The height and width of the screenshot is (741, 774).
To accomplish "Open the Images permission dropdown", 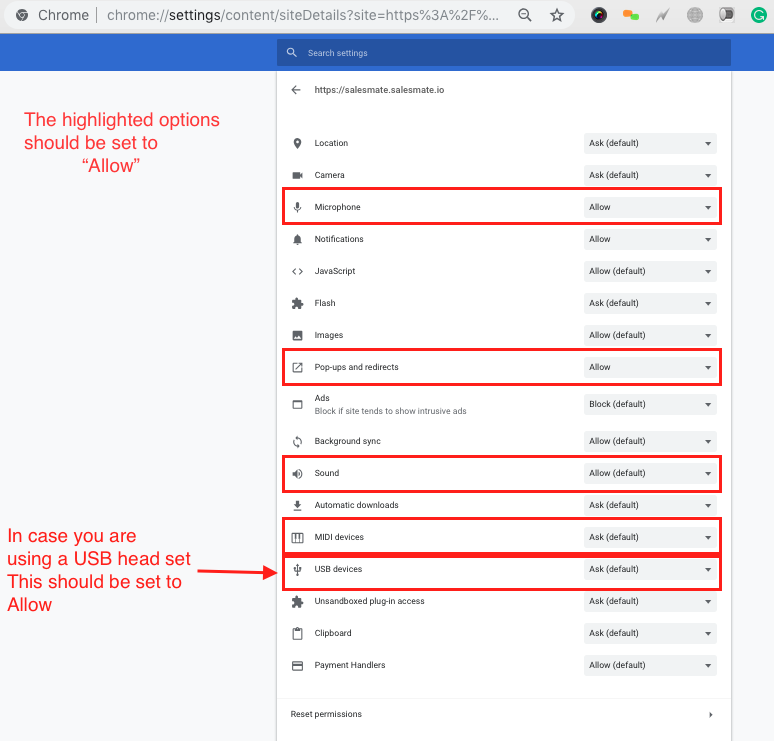I will [650, 335].
